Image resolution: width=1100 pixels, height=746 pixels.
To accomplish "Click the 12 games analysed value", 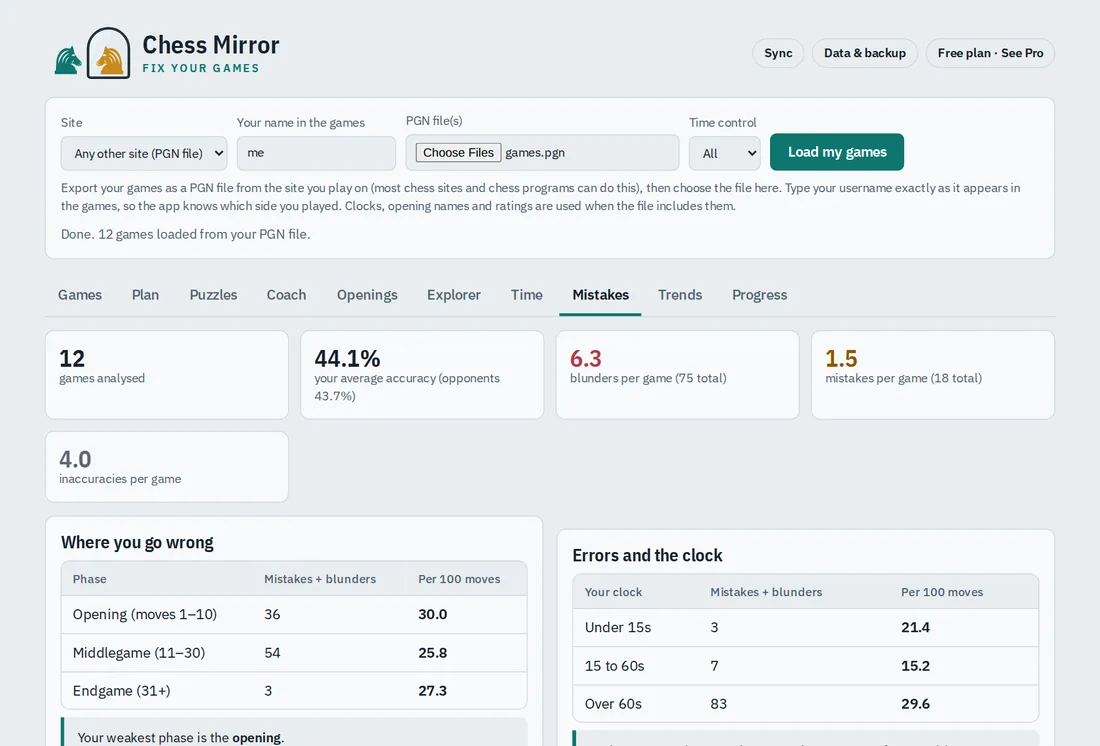I will tap(72, 359).
